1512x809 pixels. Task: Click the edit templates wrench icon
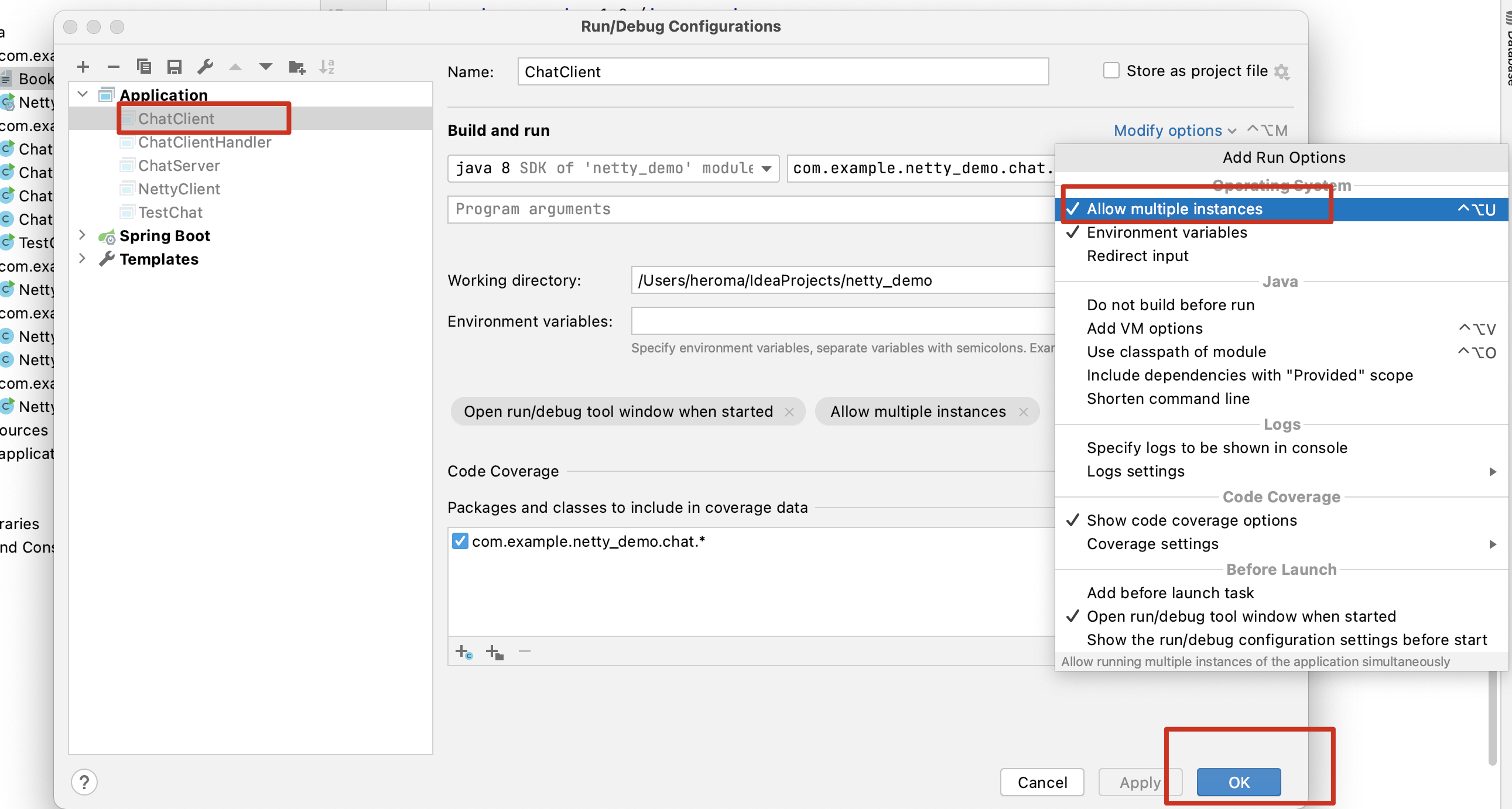click(205, 67)
